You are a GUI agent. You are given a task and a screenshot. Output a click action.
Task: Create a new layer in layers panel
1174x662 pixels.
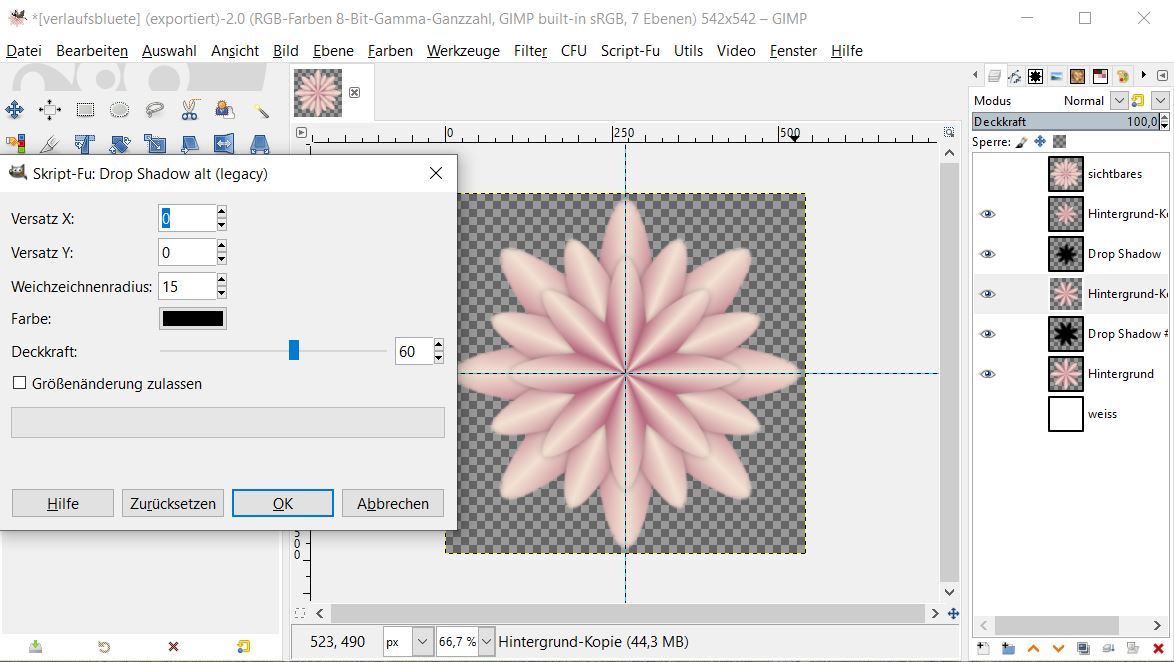(x=983, y=649)
